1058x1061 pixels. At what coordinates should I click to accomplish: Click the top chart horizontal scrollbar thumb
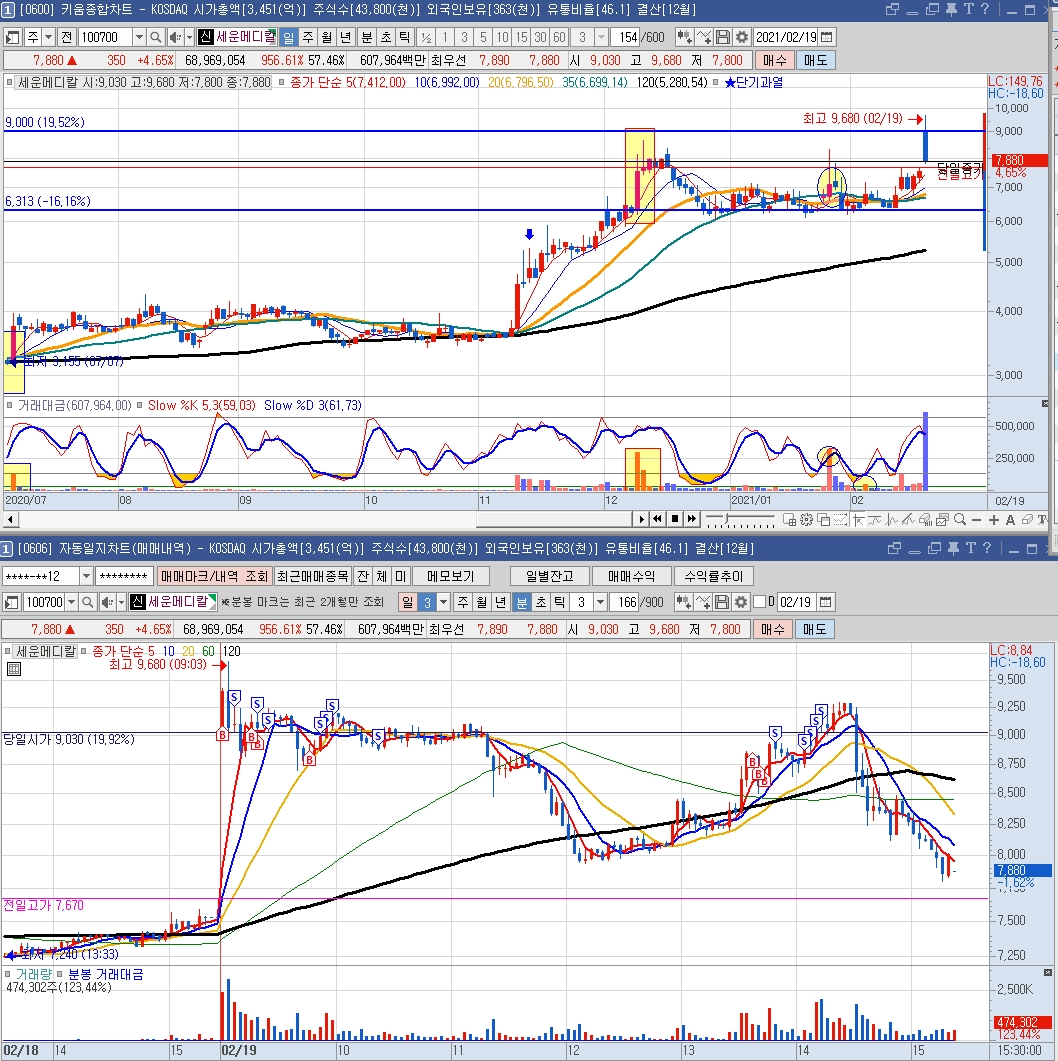(x=554, y=519)
